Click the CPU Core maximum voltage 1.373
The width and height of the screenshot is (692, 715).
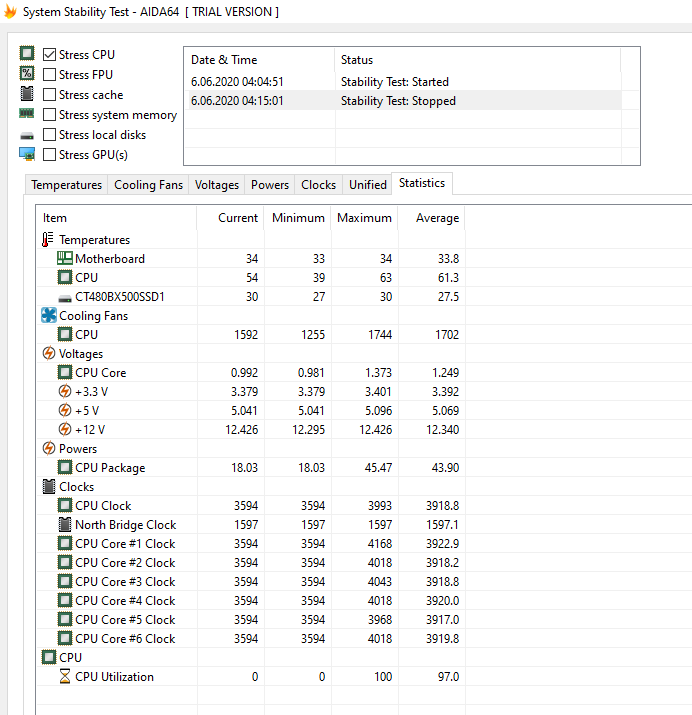click(378, 373)
